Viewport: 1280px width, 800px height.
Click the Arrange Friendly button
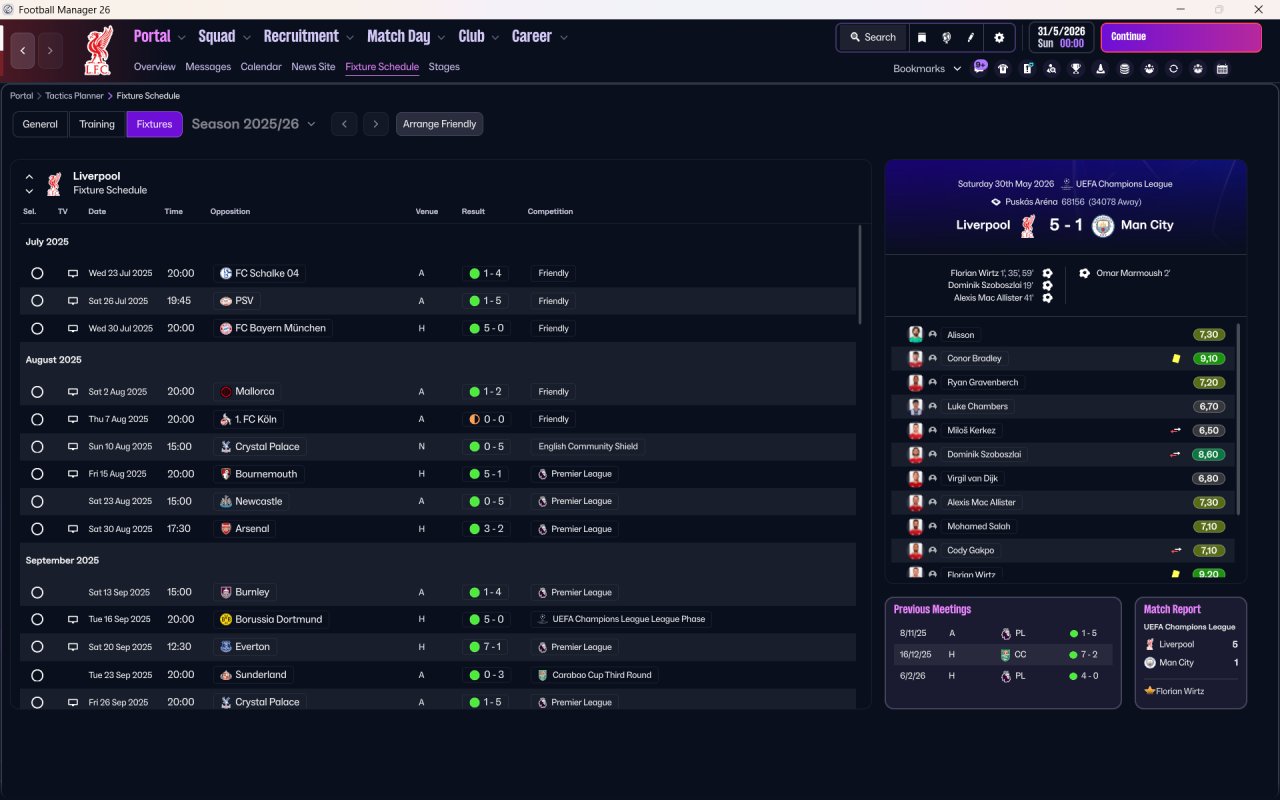click(x=440, y=124)
